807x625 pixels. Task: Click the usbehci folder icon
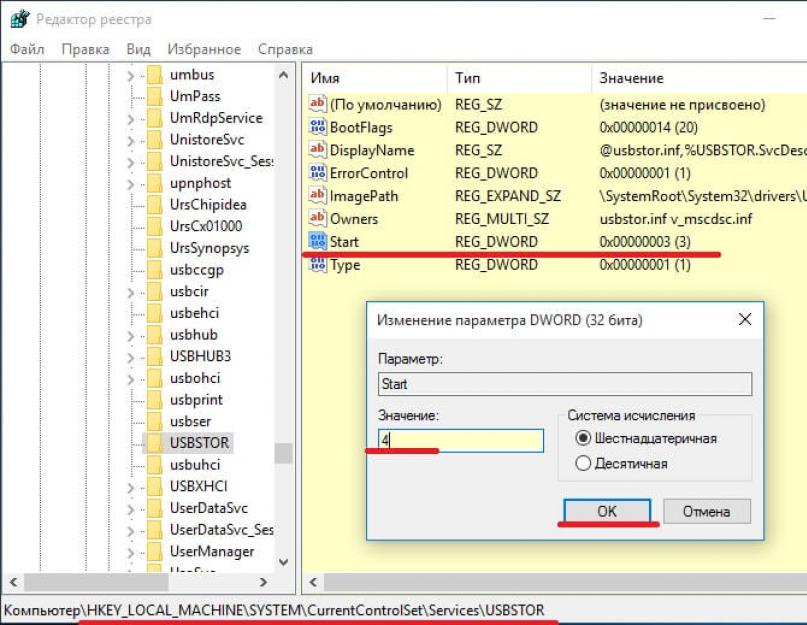pos(154,313)
